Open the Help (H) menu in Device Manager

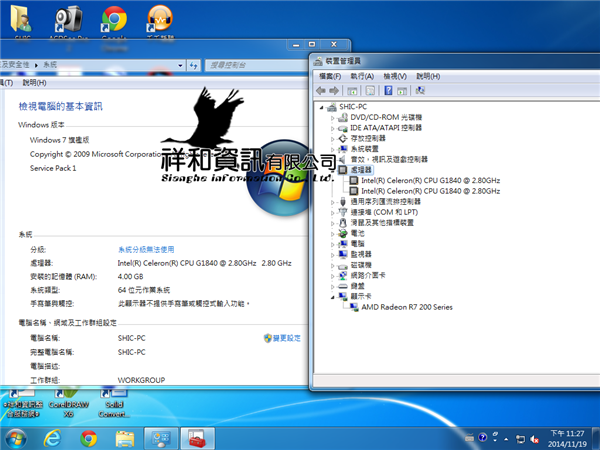(428, 76)
